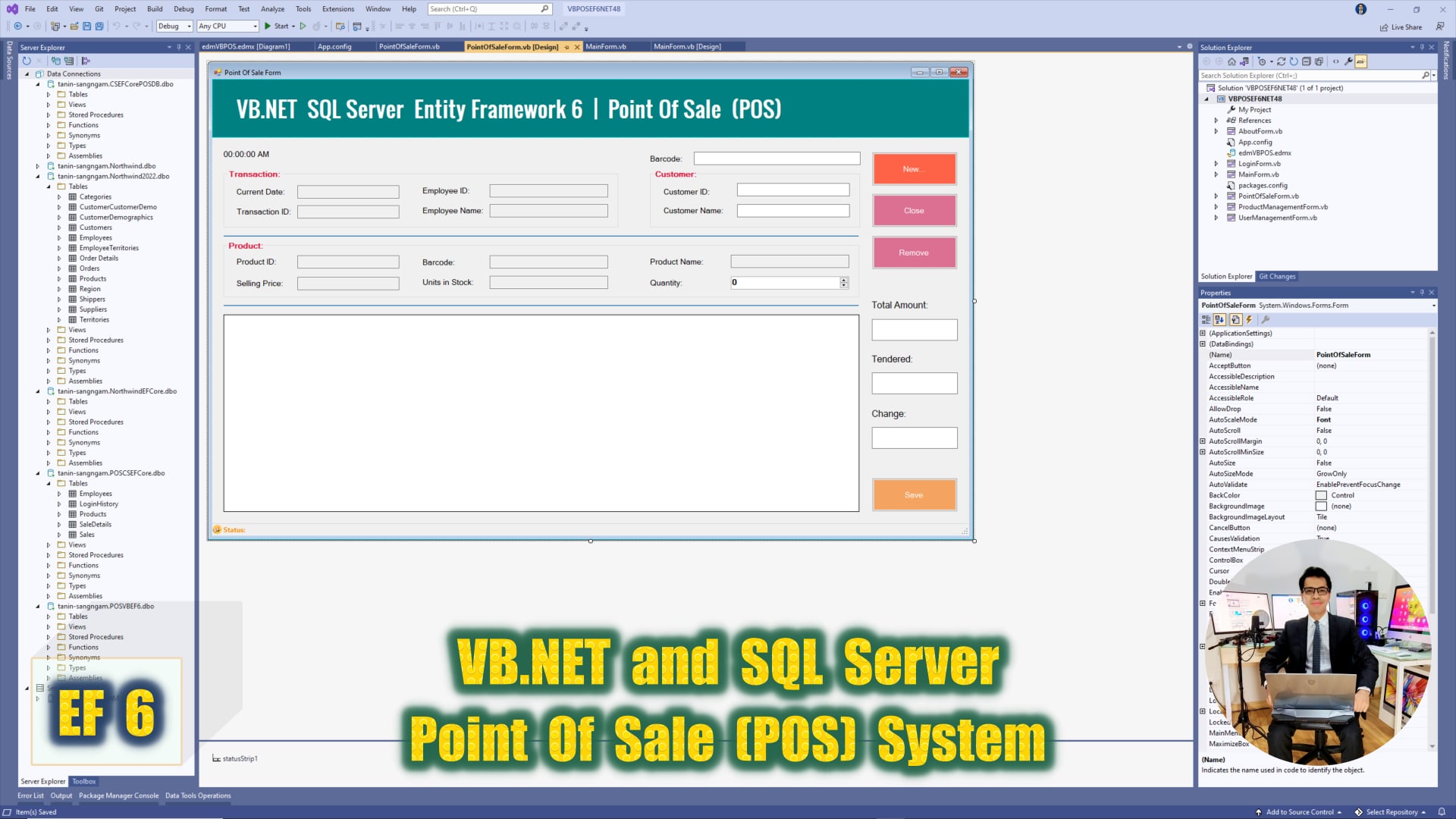Open the Debug configuration dropdown

(174, 27)
